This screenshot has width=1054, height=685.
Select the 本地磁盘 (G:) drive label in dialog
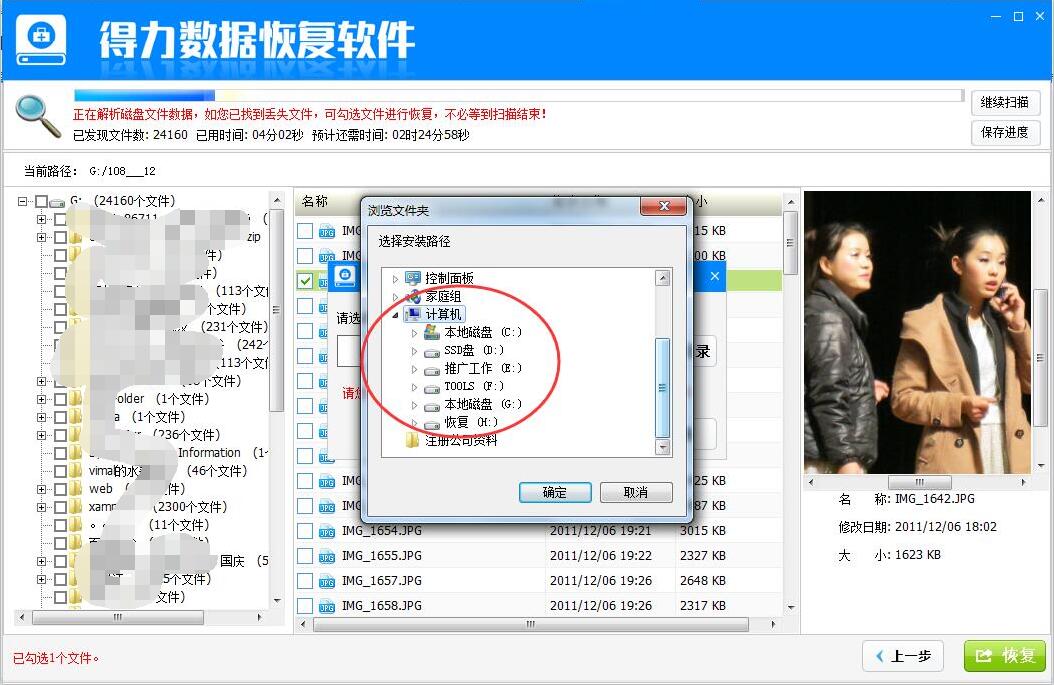tap(483, 404)
